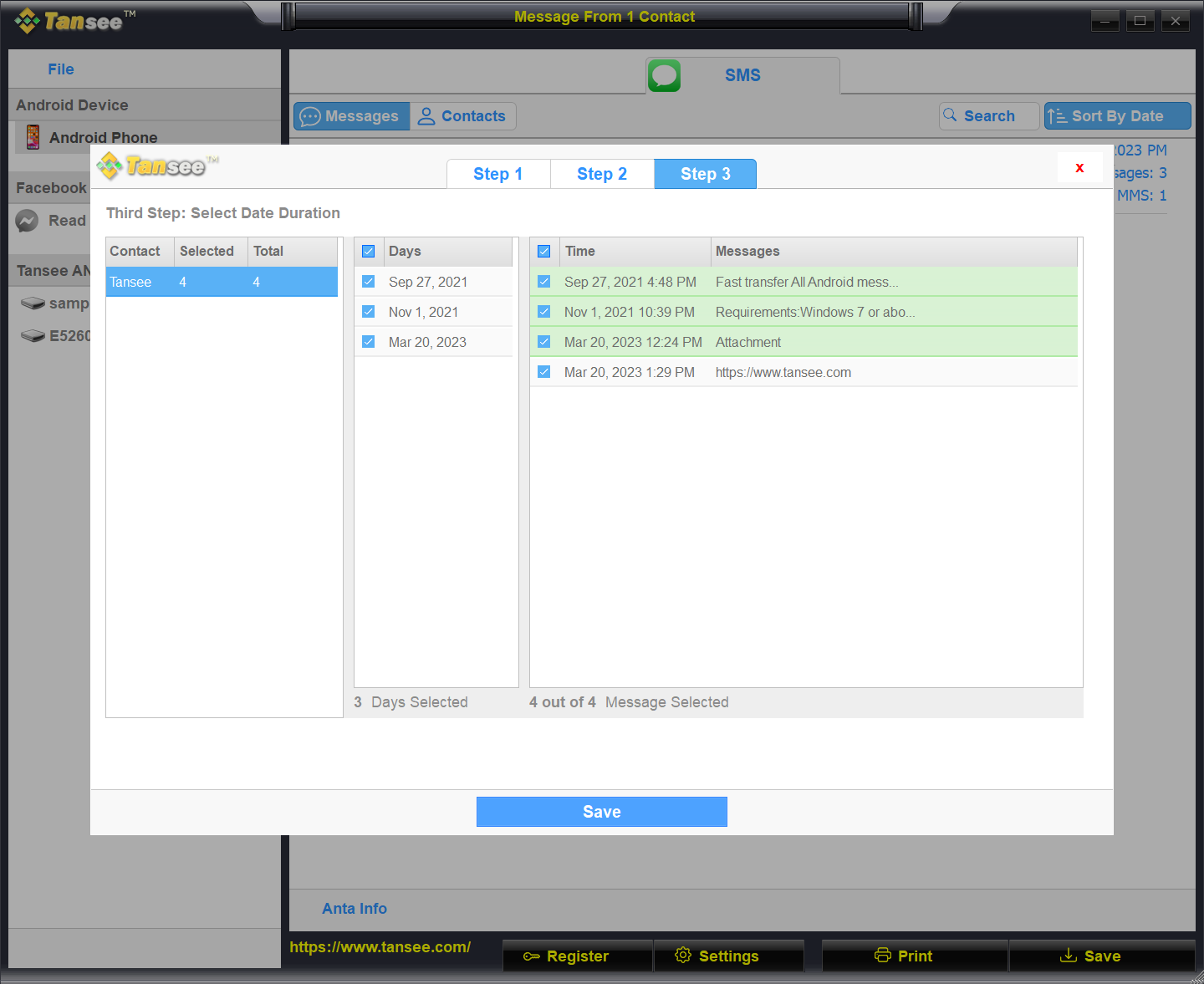Click the Tansee logo in dialog header
The image size is (1204, 984).
157,166
